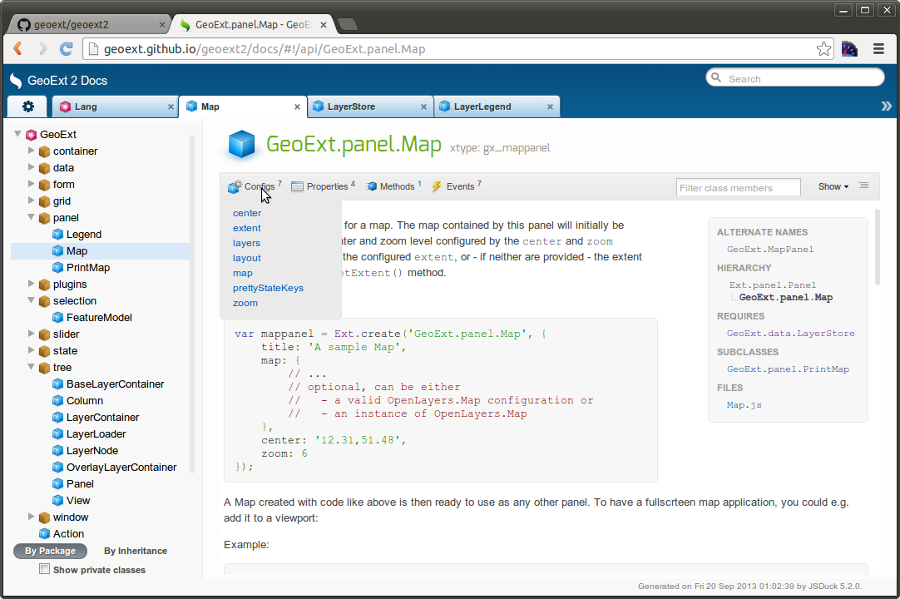
Task: Click the browser extension flag icon
Action: click(x=849, y=49)
